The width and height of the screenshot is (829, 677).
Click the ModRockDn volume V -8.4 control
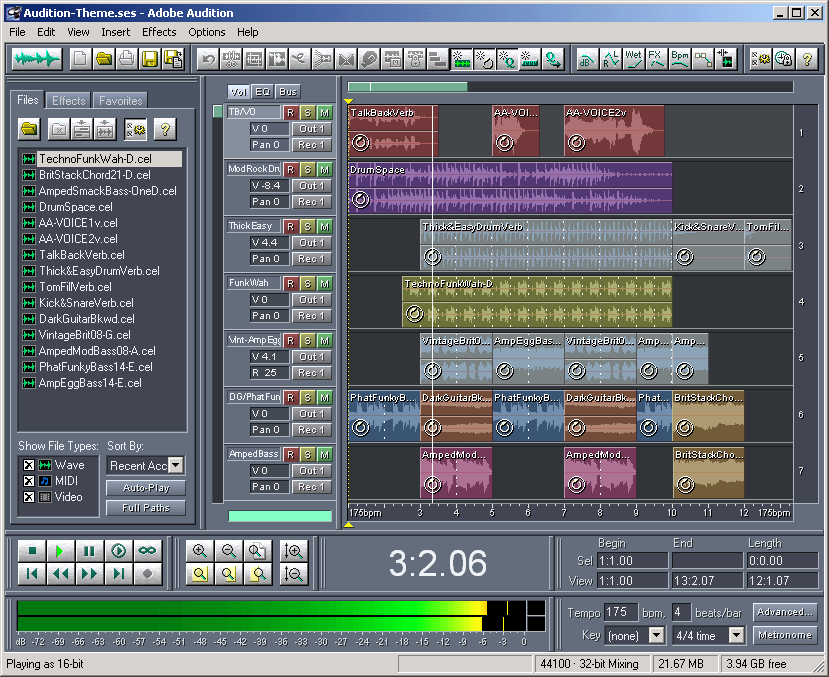click(x=270, y=186)
